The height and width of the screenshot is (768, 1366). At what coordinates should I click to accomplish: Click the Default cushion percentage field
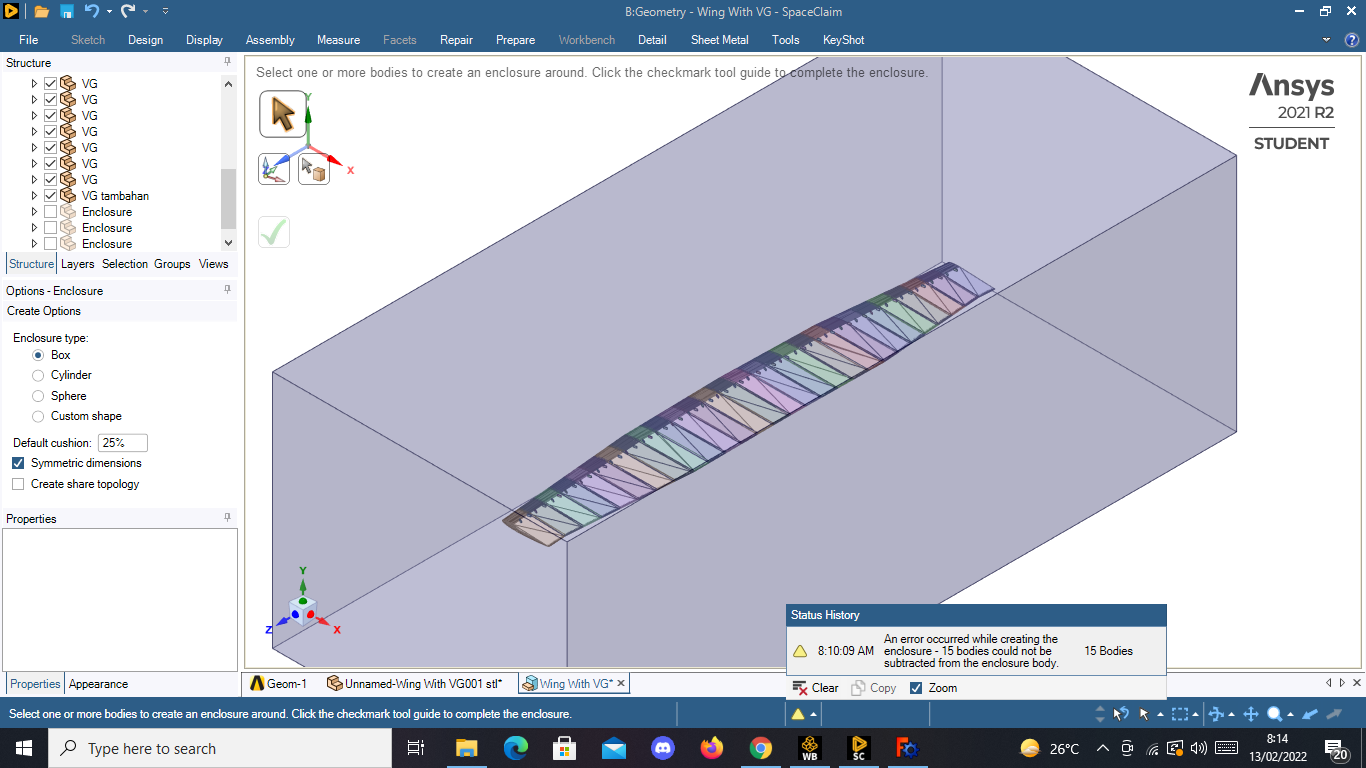coord(123,442)
